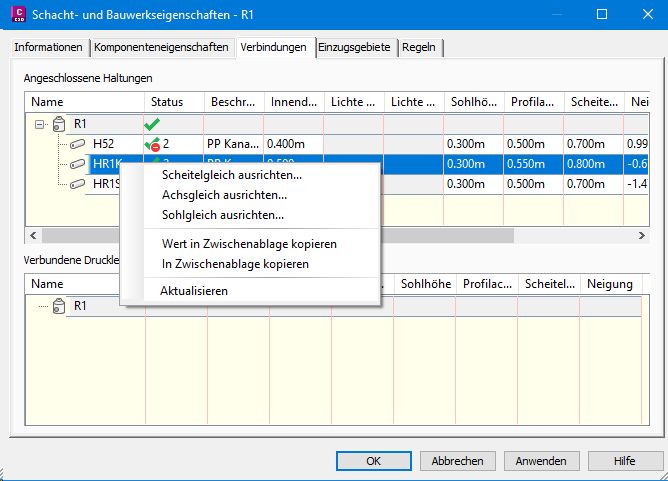Click the Name column header in upper table
This screenshot has width=668, height=481.
click(84, 102)
